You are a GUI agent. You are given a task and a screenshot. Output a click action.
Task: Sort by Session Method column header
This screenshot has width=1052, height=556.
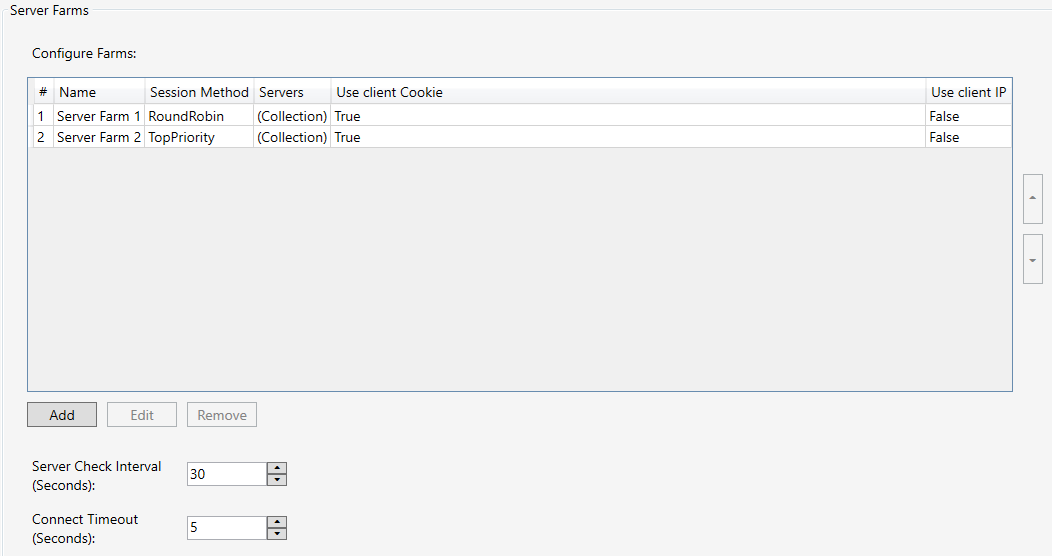point(199,92)
